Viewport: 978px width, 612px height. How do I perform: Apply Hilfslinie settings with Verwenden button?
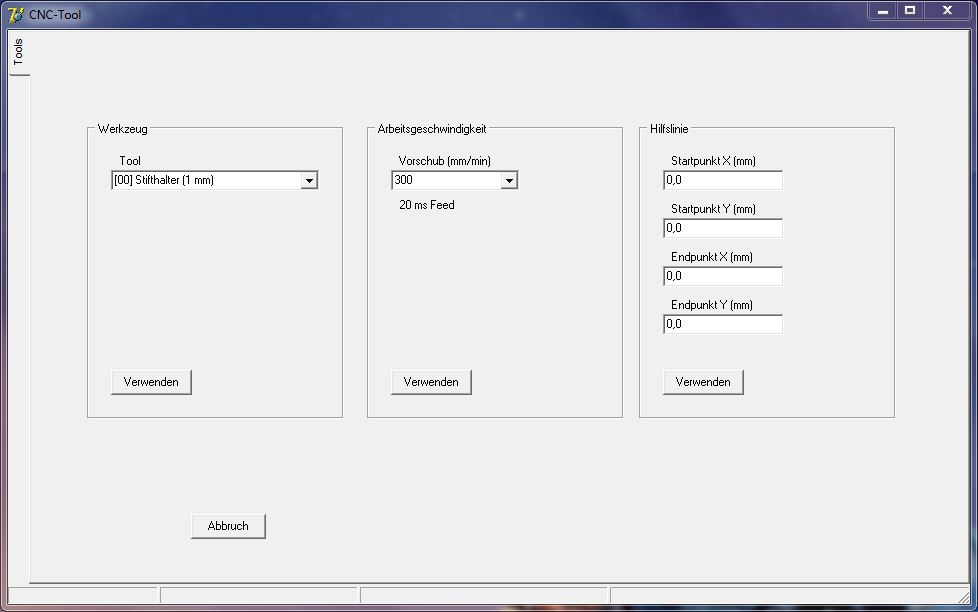coord(703,382)
